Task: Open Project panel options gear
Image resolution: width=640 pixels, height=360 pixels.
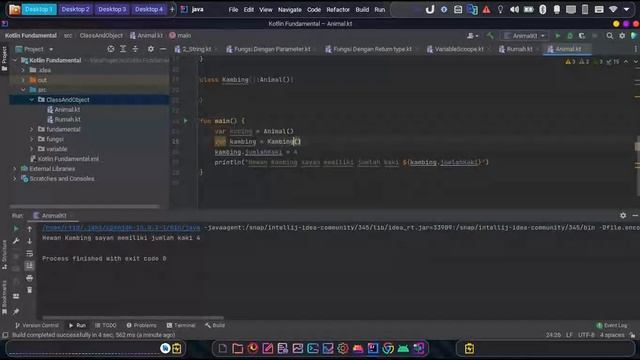Action: click(151, 49)
